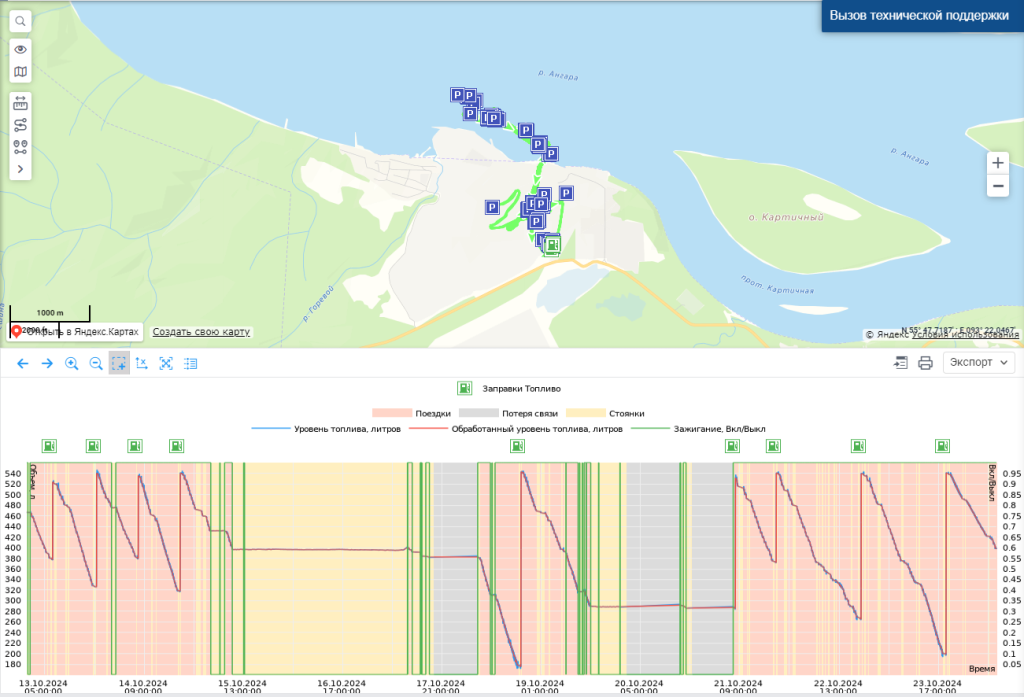Screen dimensions: 1024x697
Task: Click the red location pin icon
Action: pyautogui.click(x=17, y=332)
